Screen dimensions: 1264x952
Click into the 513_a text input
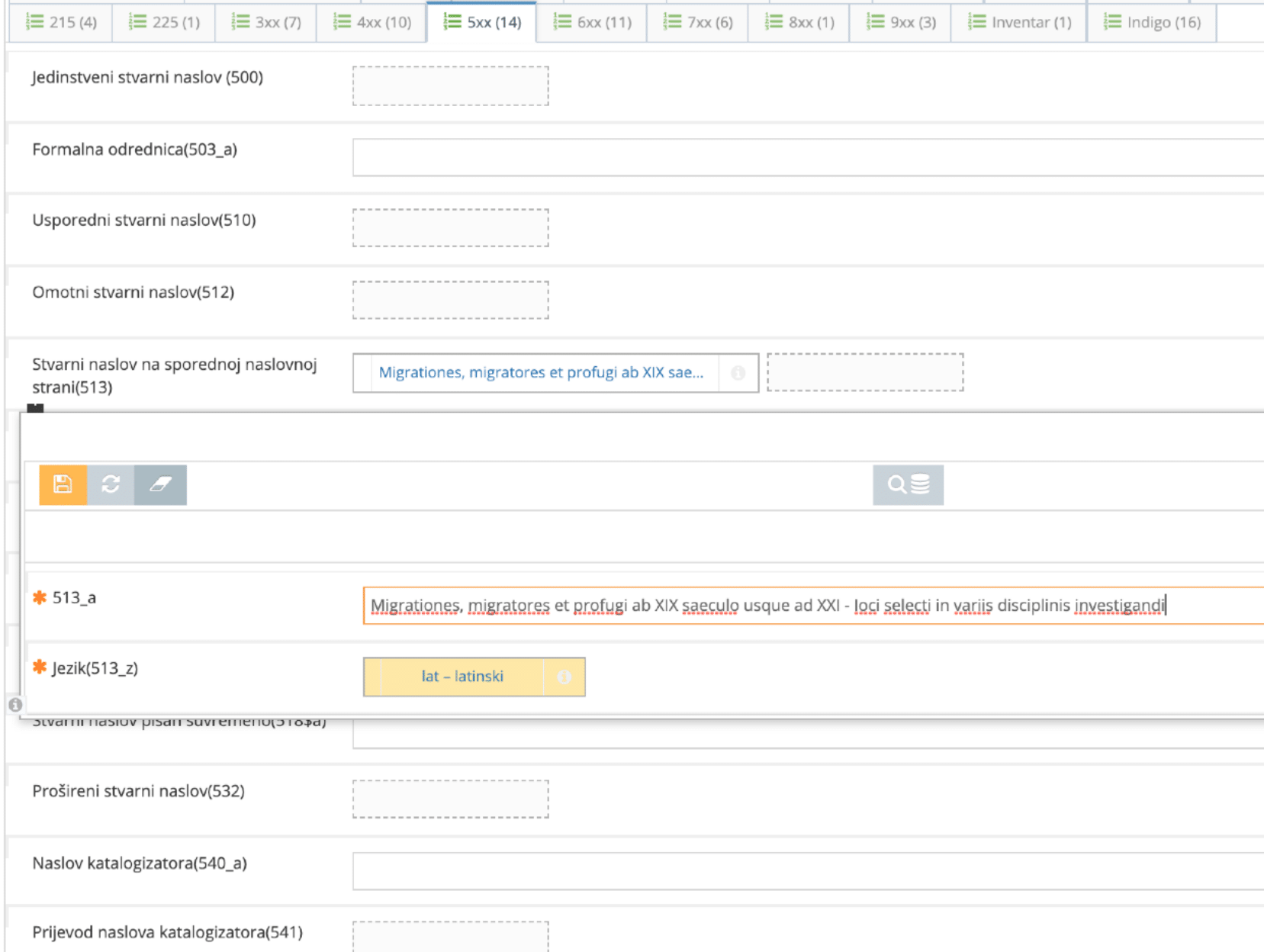pos(763,605)
